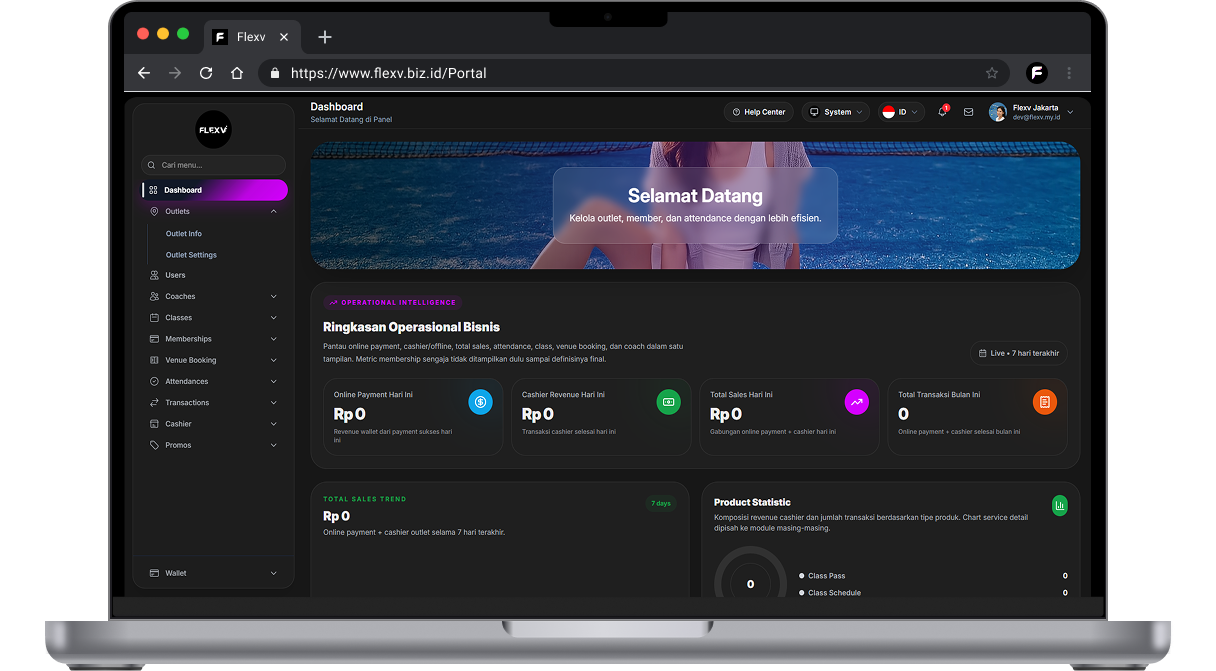Click the Online Payment dollar icon
Image resolution: width=1216 pixels, height=671 pixels.
(480, 402)
